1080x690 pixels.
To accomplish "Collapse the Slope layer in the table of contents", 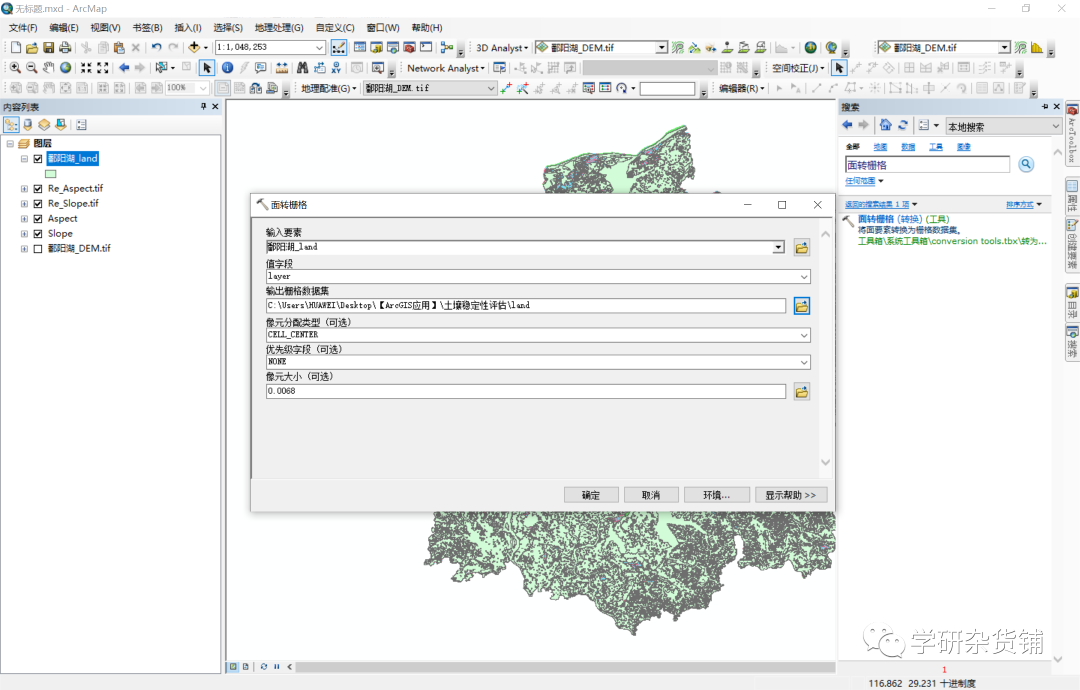I will [x=25, y=233].
